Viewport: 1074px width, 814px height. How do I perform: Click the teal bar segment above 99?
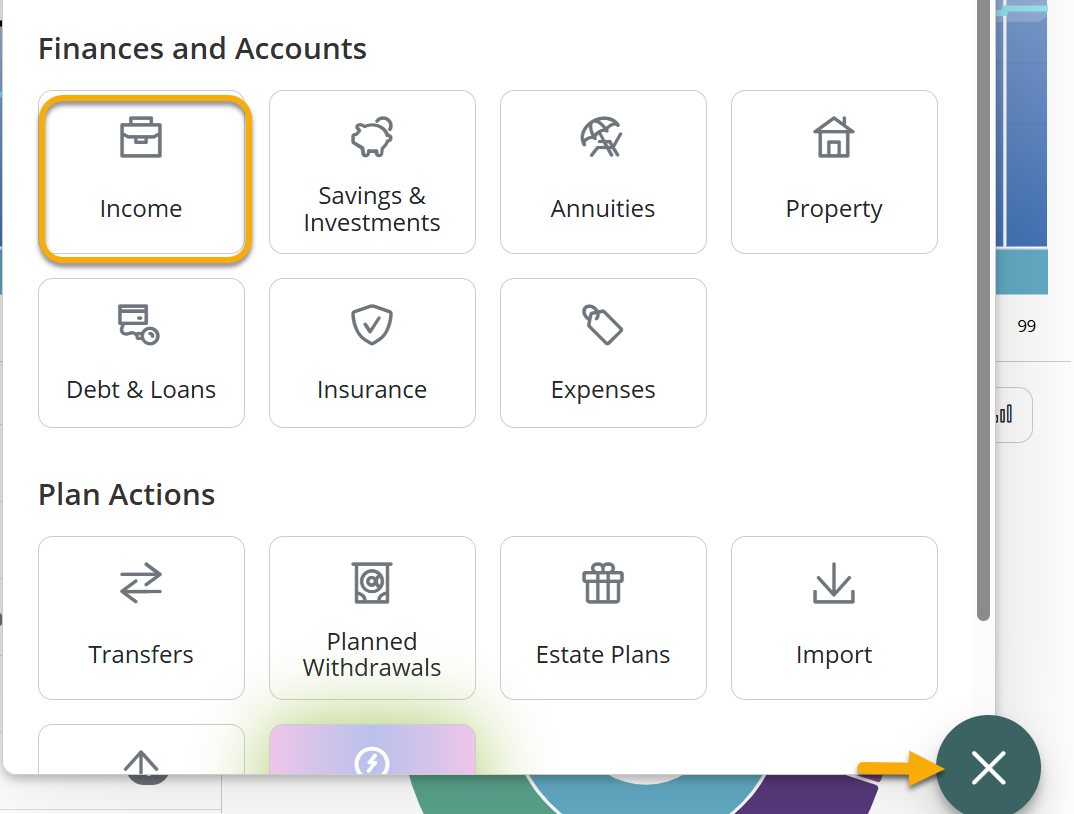(1026, 271)
